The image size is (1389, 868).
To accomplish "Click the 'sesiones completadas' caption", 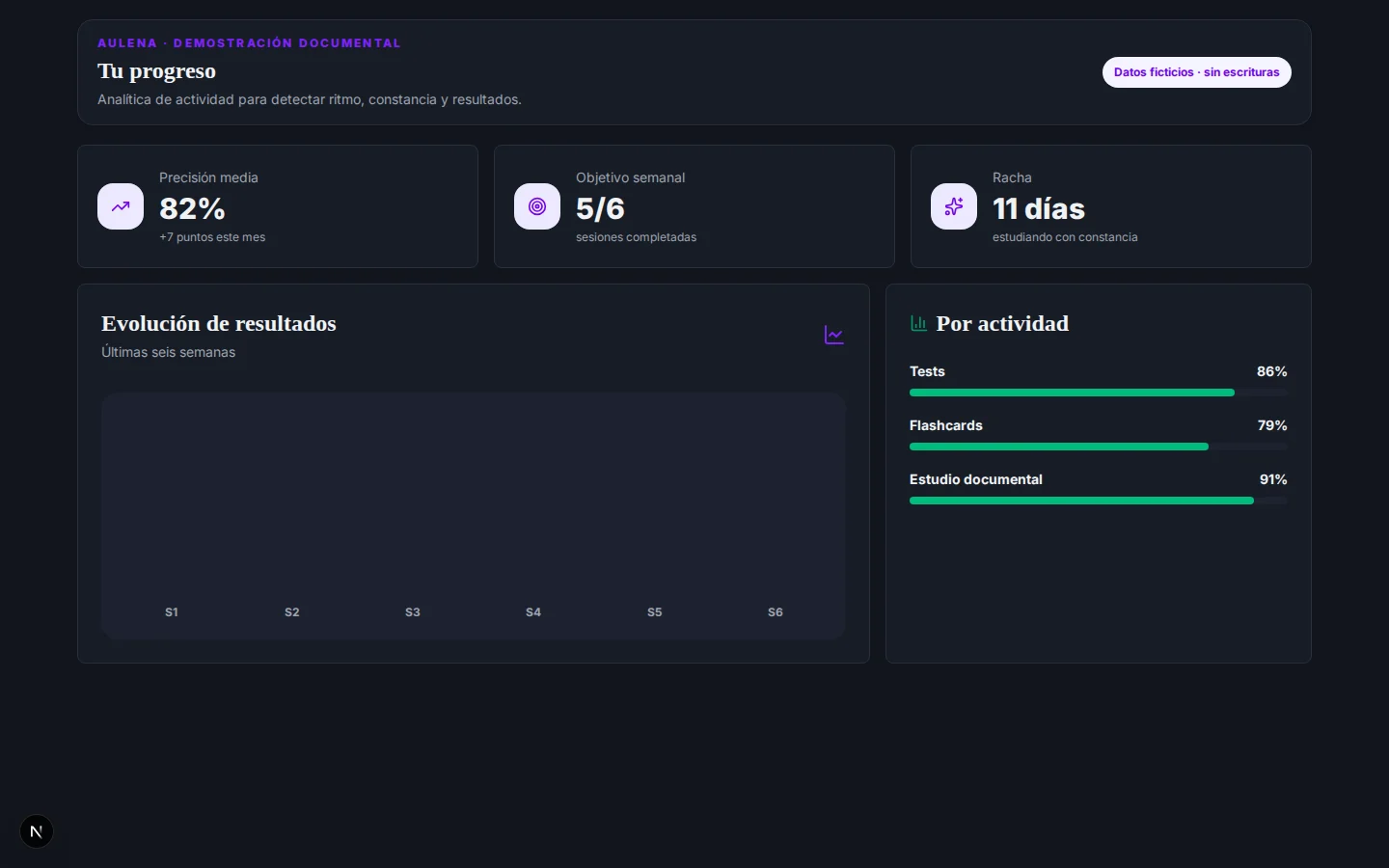I will tap(636, 237).
